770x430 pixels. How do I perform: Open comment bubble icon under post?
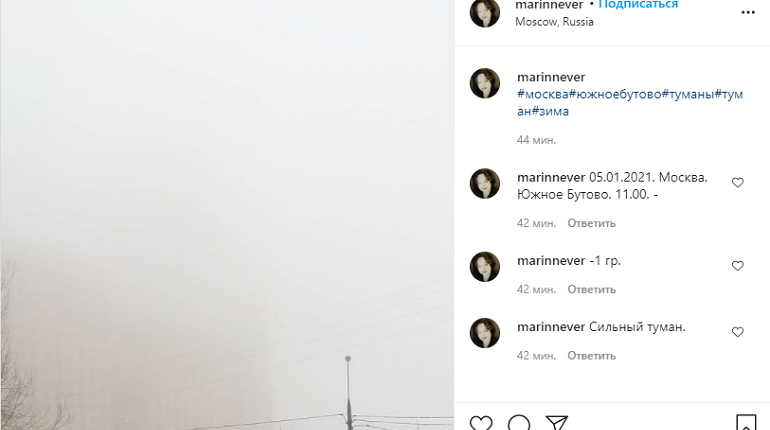[519, 423]
